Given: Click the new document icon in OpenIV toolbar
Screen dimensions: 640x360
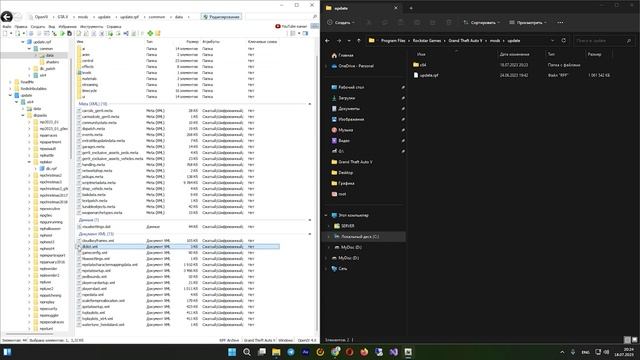Looking at the screenshot, I should [5, 33].
